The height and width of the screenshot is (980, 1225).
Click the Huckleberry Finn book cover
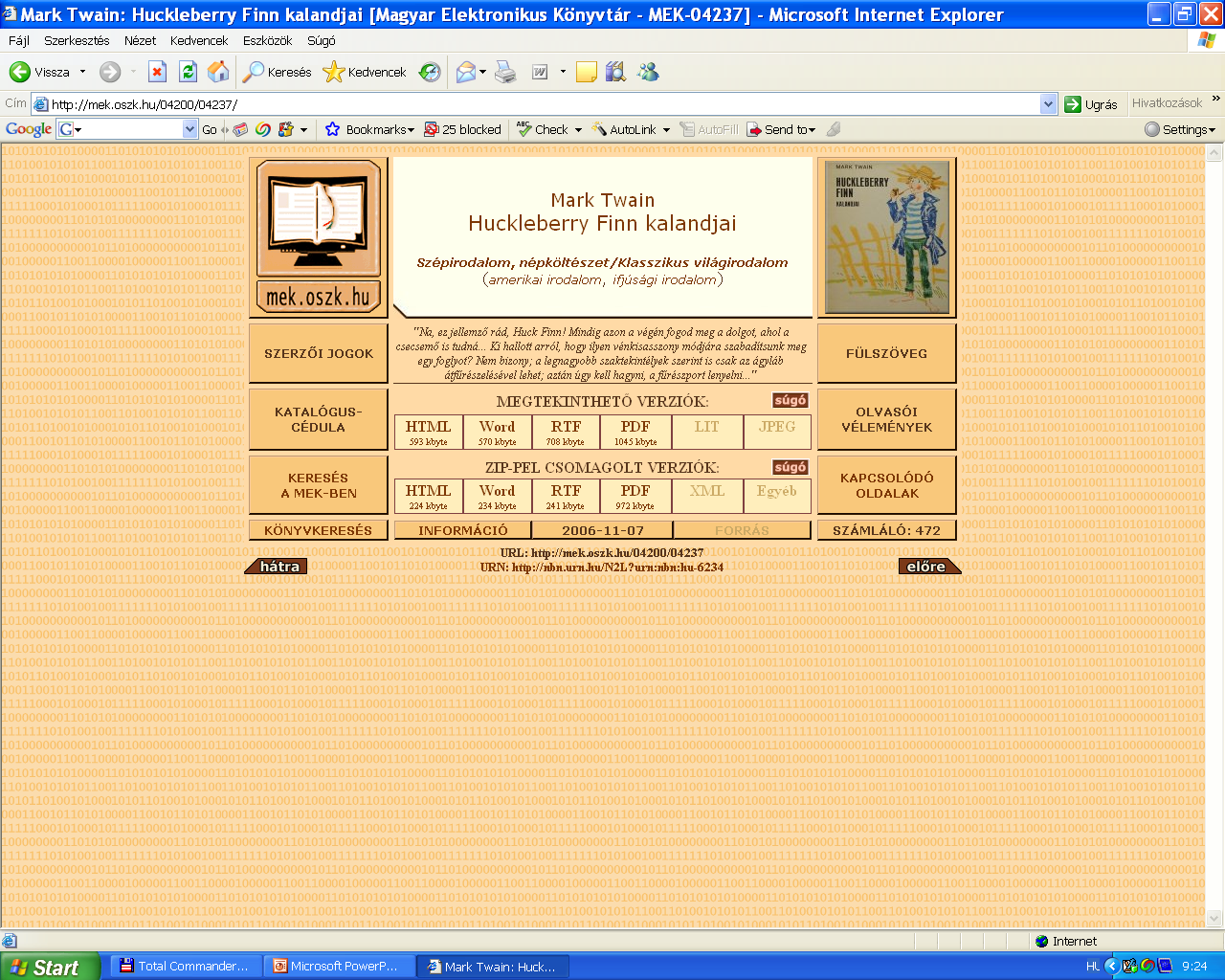point(887,236)
